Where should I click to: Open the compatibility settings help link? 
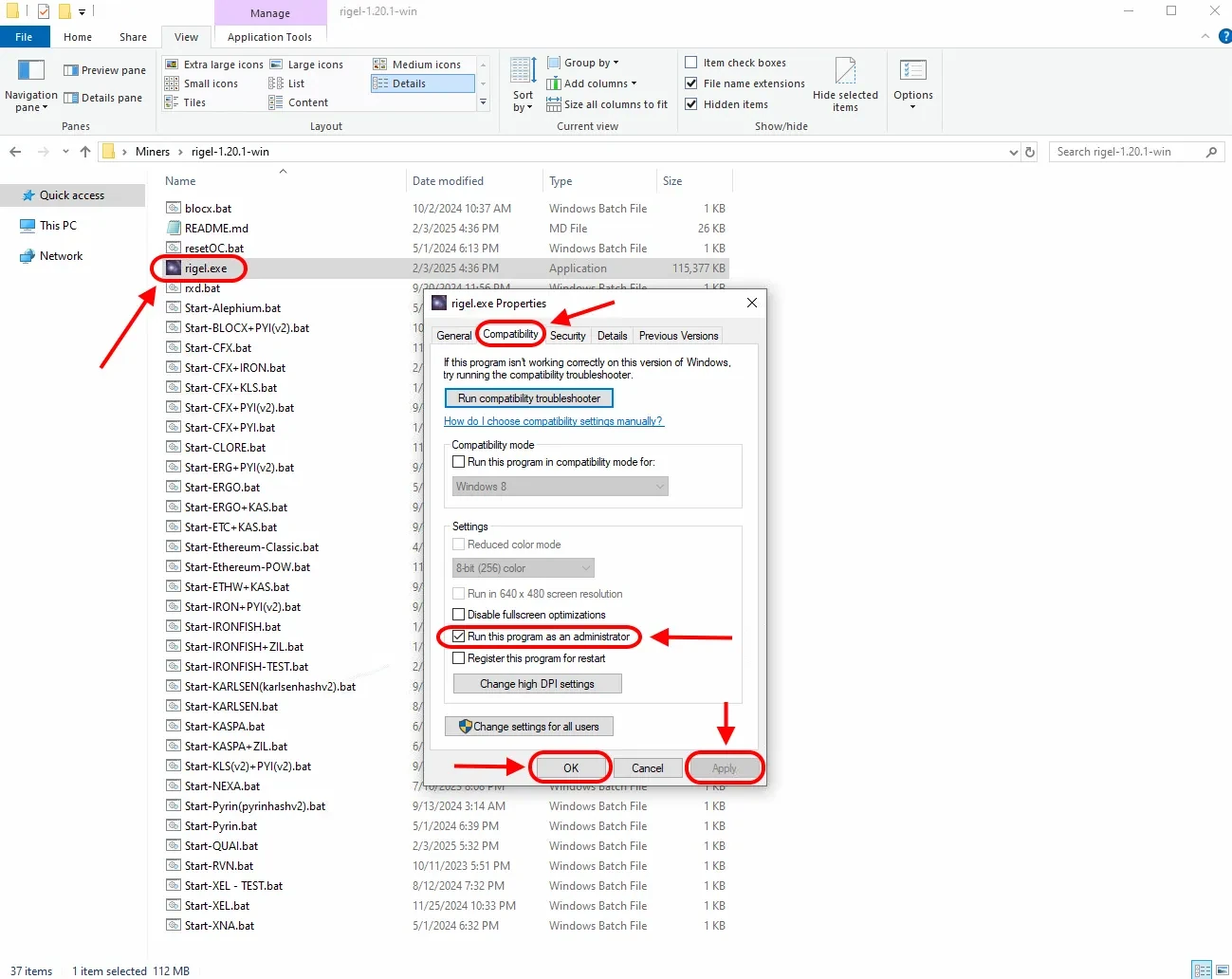pos(553,421)
